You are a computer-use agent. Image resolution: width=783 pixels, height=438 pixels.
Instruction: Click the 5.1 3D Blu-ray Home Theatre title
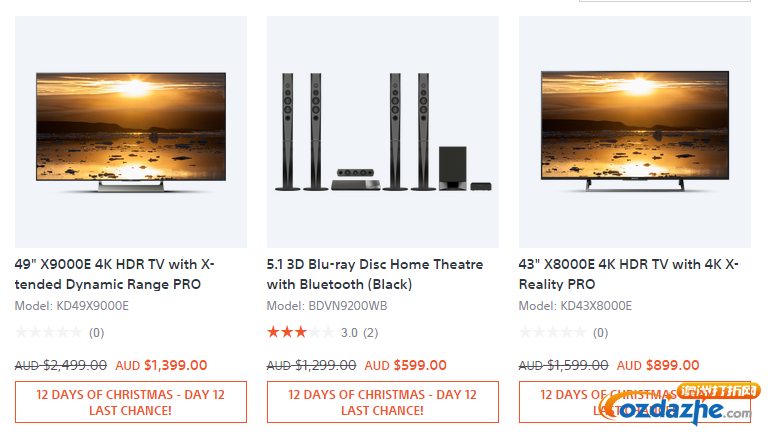click(375, 274)
